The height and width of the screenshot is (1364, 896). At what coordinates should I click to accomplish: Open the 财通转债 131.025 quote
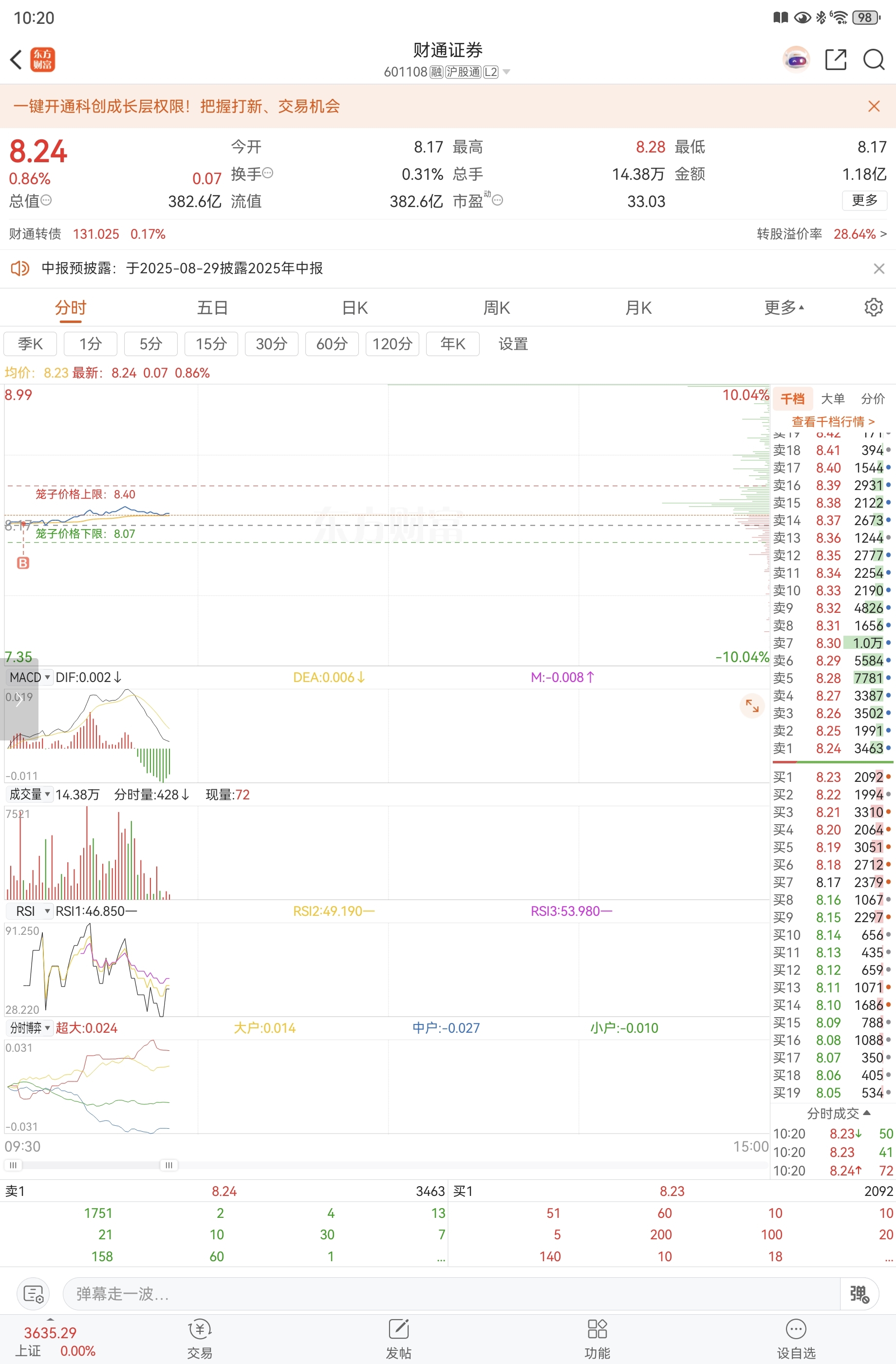coord(87,234)
